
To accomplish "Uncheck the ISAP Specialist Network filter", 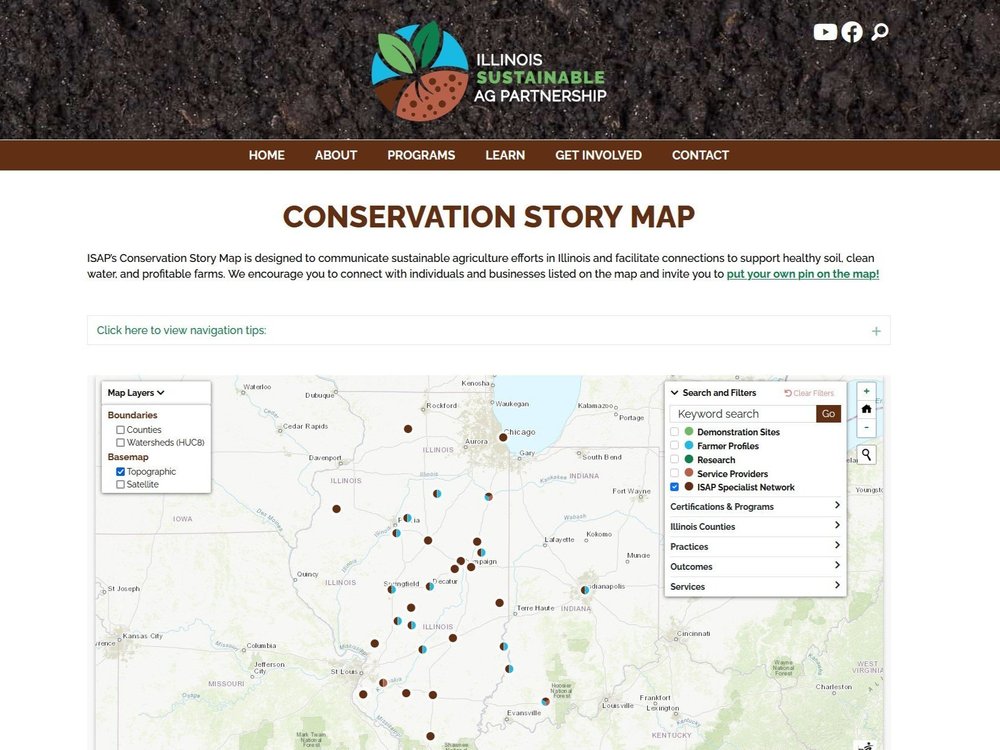I will (675, 487).
